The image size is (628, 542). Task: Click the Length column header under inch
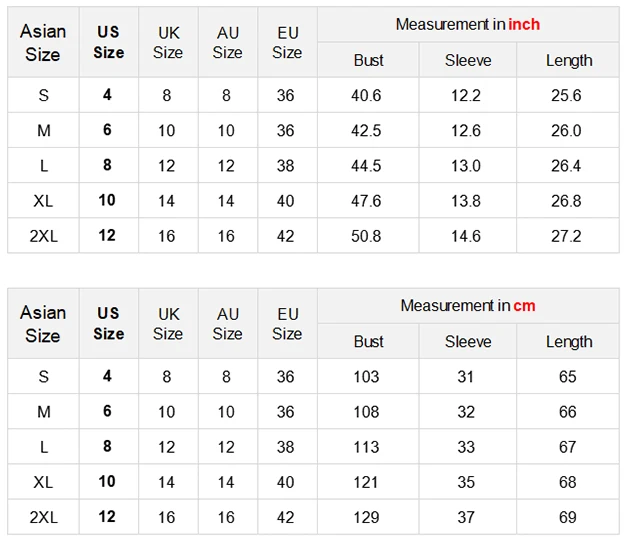click(568, 61)
